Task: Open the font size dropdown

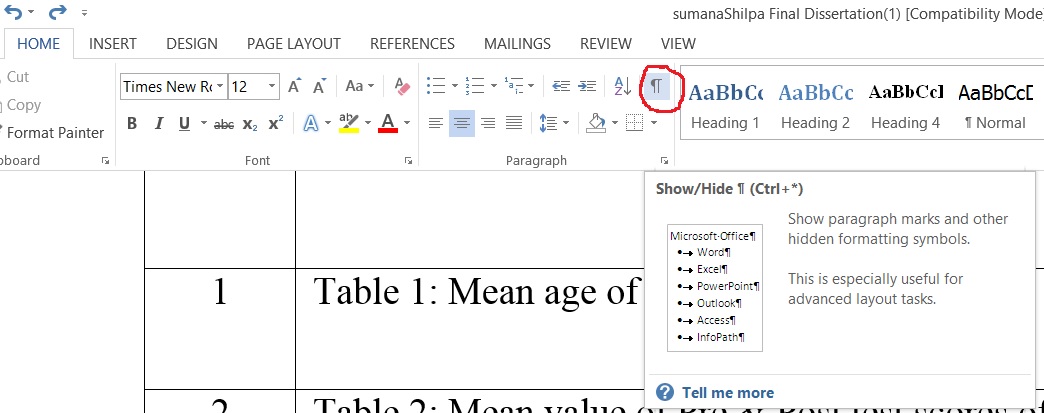Action: coord(272,87)
